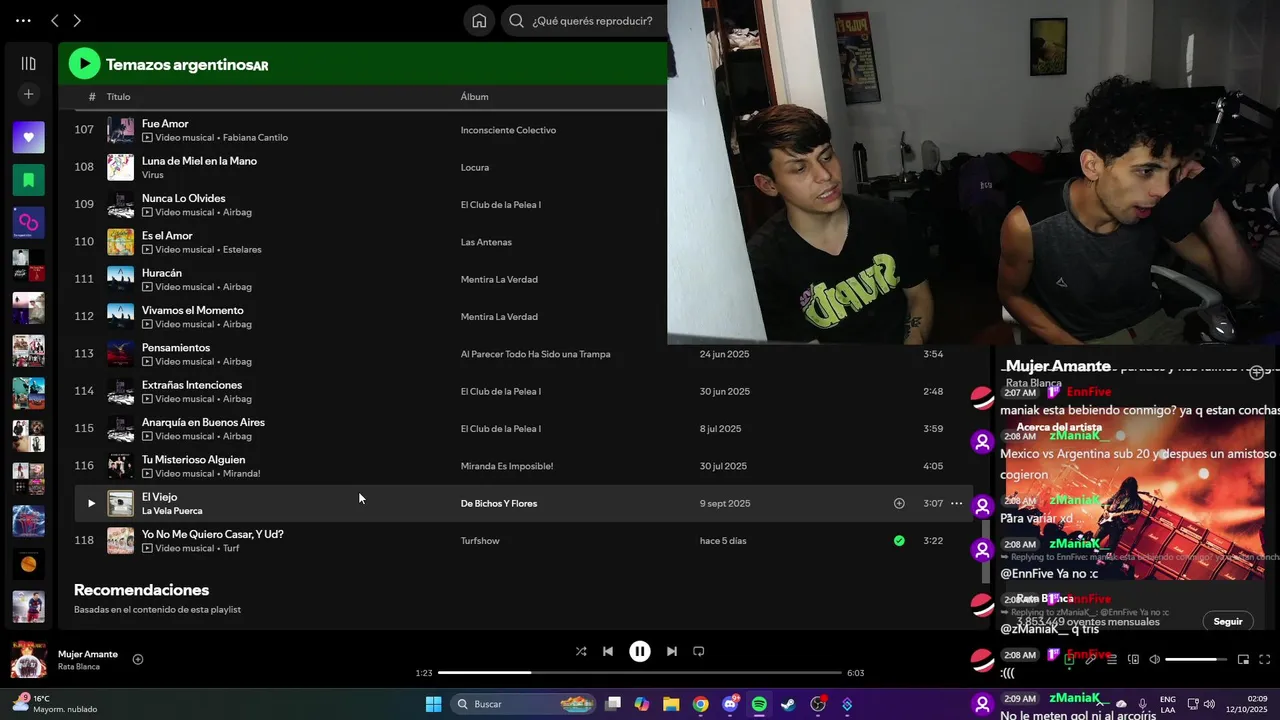Image resolution: width=1280 pixels, height=720 pixels.
Task: Add El Viejo to Liked Songs
Action: click(899, 504)
